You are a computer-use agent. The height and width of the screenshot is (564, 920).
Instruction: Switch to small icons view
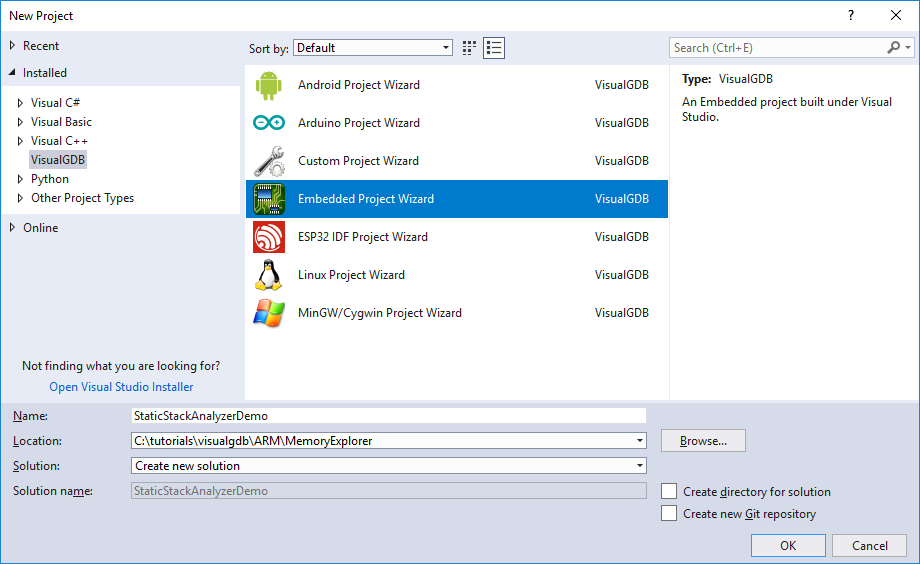coord(470,48)
